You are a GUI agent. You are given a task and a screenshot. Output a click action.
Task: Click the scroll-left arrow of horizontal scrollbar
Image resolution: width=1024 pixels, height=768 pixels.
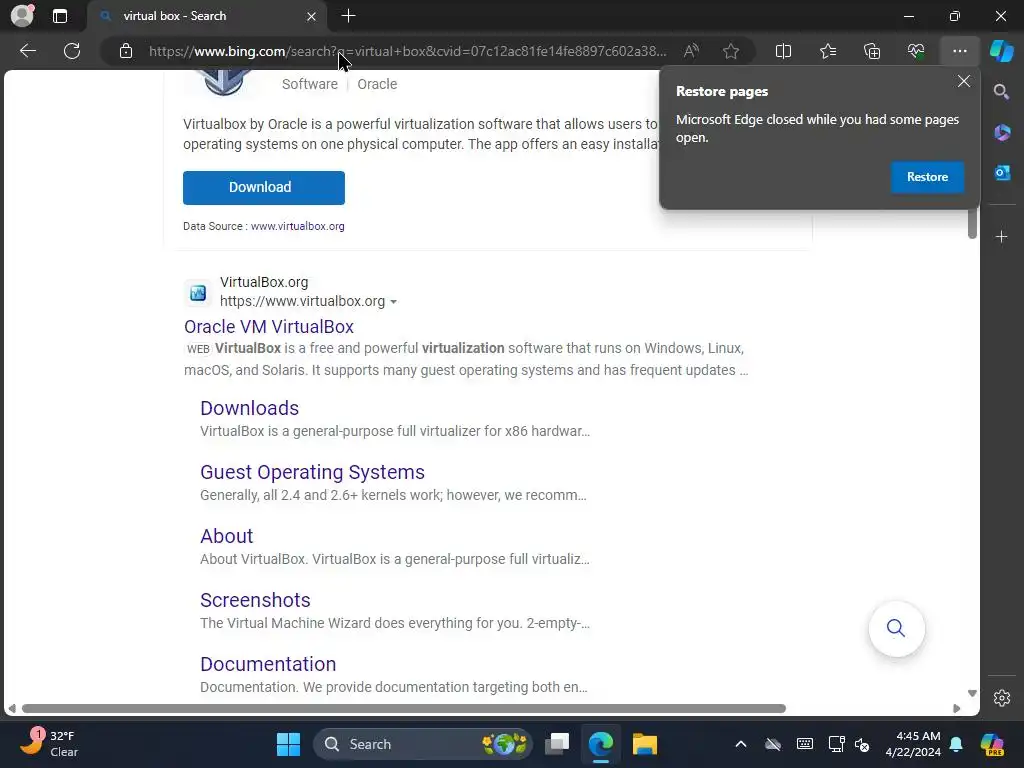point(12,709)
